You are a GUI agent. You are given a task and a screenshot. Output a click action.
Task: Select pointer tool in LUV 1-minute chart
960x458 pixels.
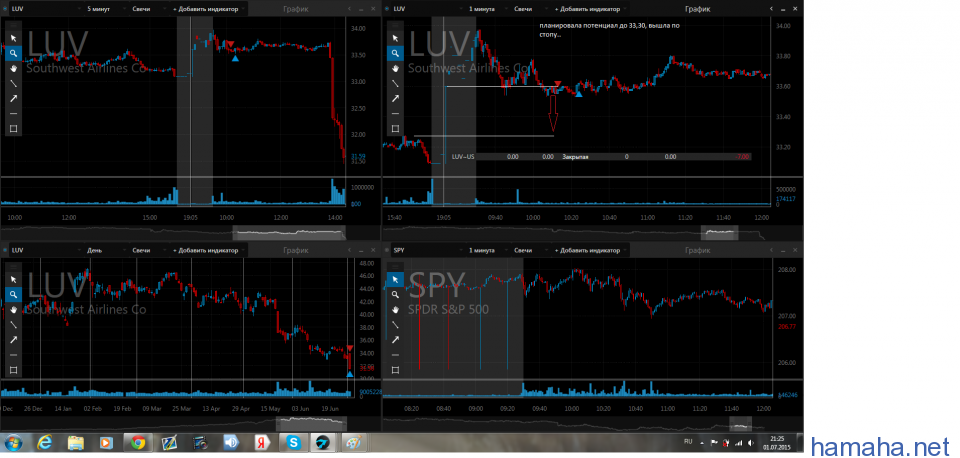396,38
